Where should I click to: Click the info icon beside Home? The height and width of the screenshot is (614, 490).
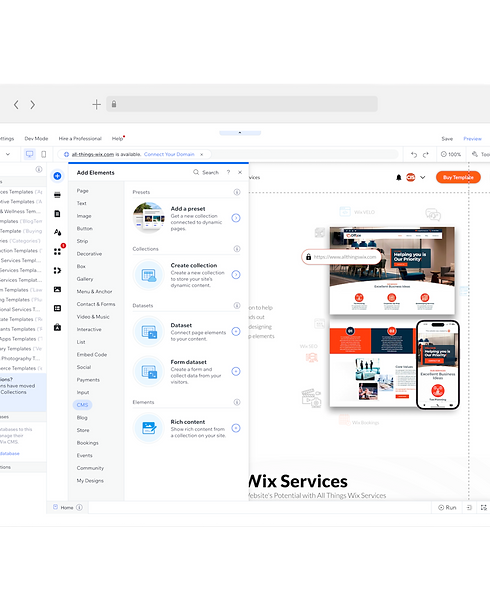80,507
